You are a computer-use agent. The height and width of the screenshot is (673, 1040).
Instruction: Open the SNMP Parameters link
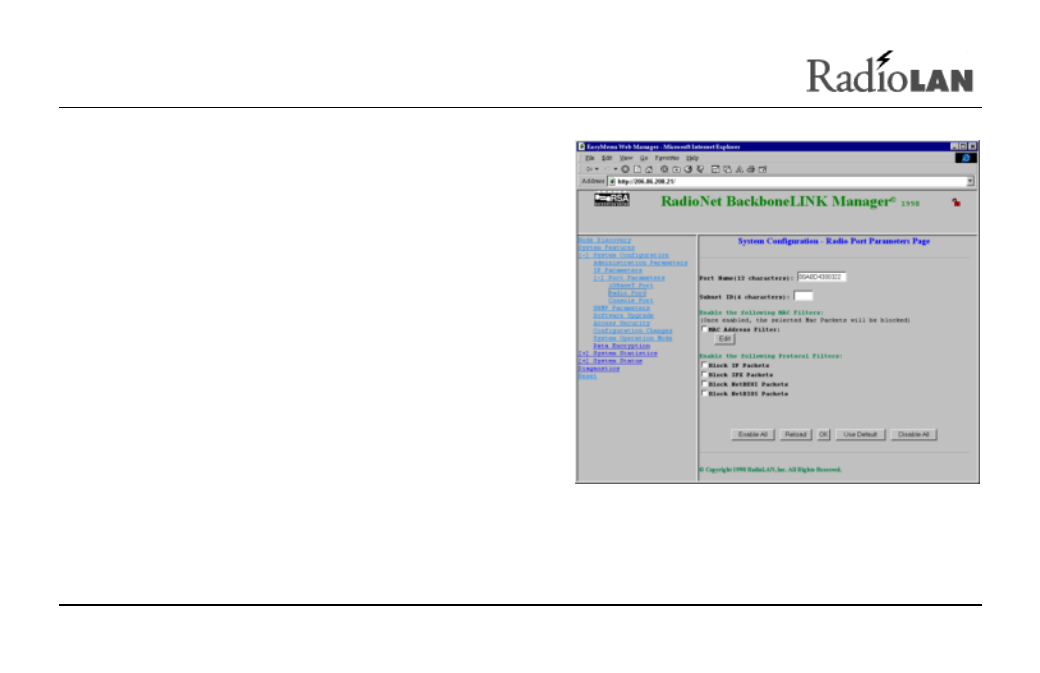click(x=621, y=308)
